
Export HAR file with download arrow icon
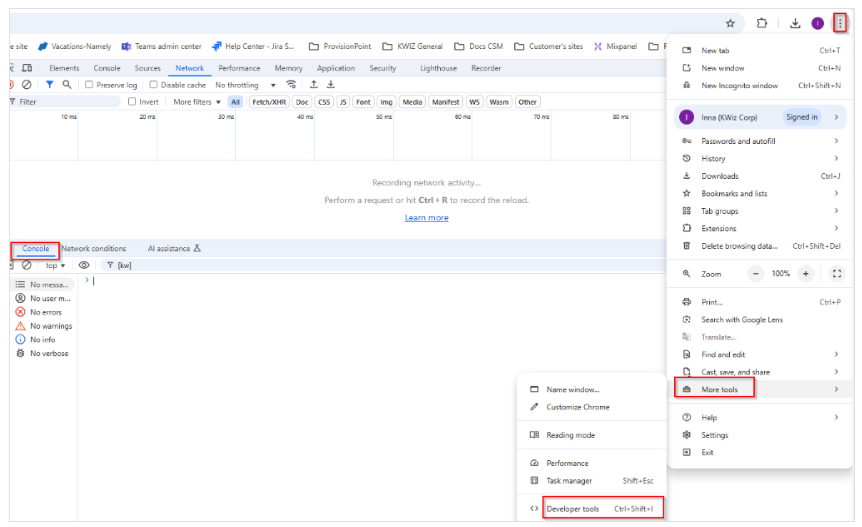pos(330,85)
